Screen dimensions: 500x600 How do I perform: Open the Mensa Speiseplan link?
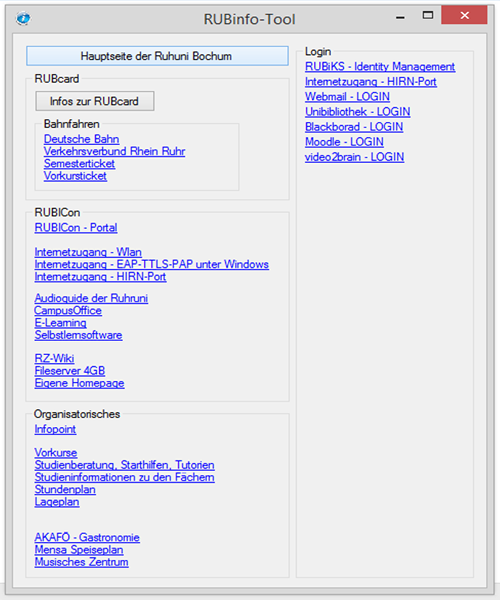tap(79, 549)
